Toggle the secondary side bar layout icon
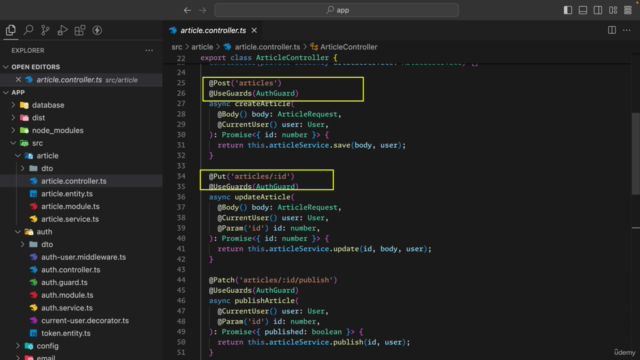Viewport: 640px width, 360px height. point(598,10)
